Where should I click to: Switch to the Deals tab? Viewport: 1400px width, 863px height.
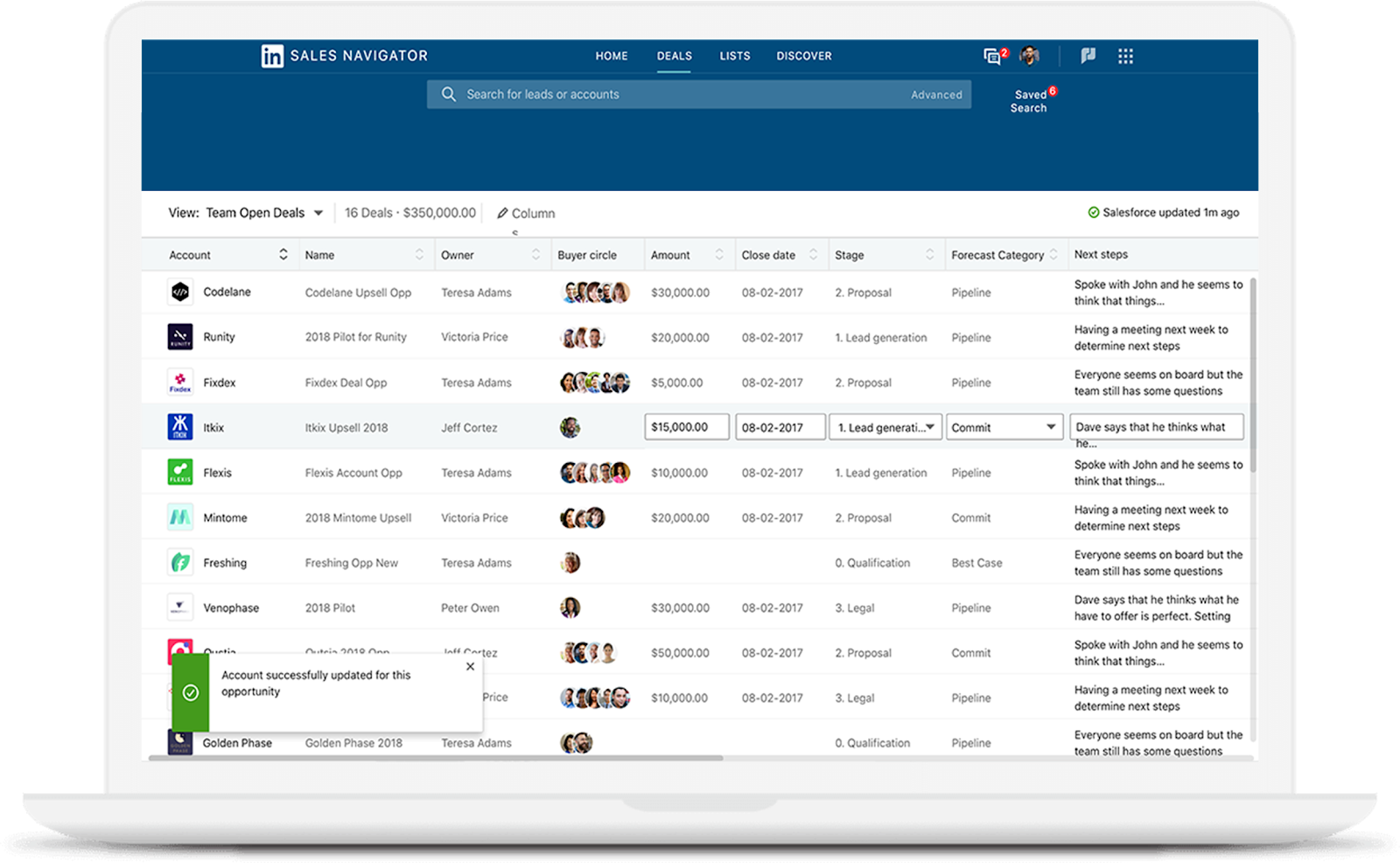click(x=675, y=56)
